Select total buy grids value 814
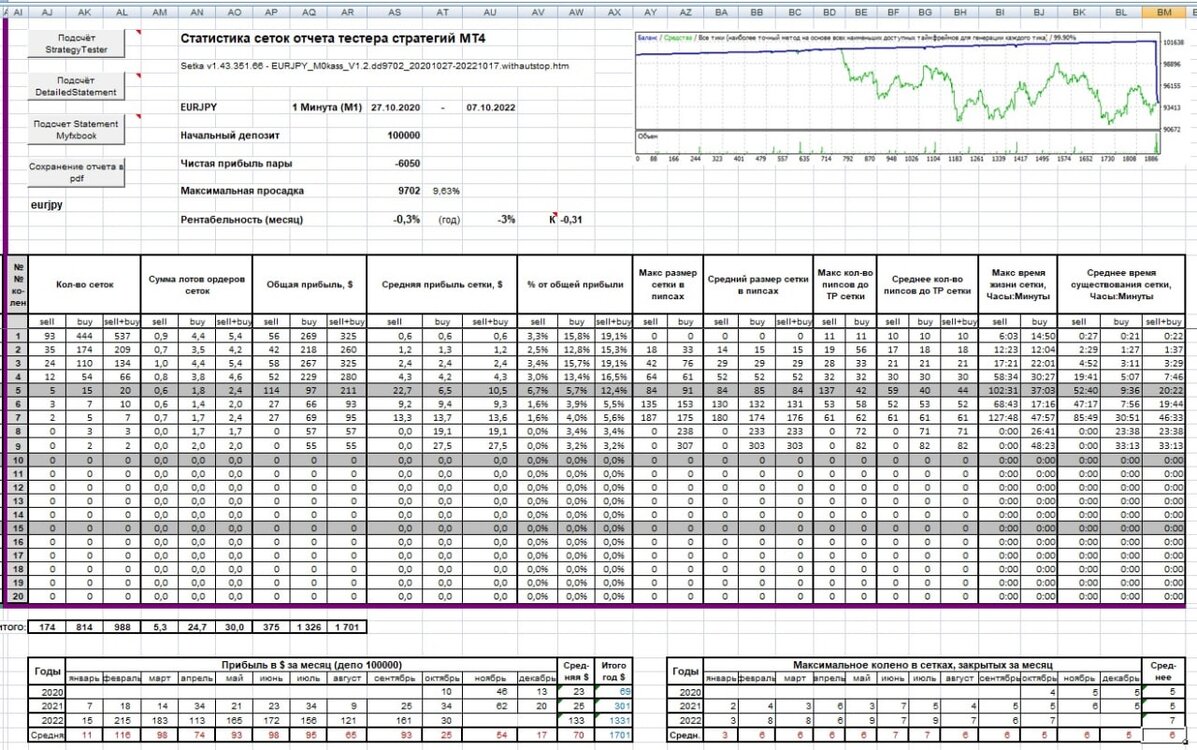This screenshot has height=750, width=1197. click(84, 627)
